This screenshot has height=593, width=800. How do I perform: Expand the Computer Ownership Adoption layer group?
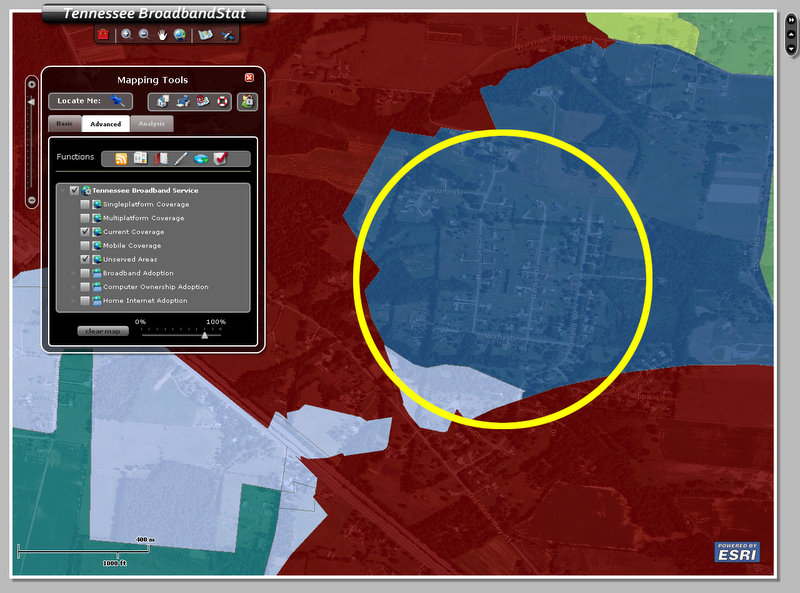74,287
